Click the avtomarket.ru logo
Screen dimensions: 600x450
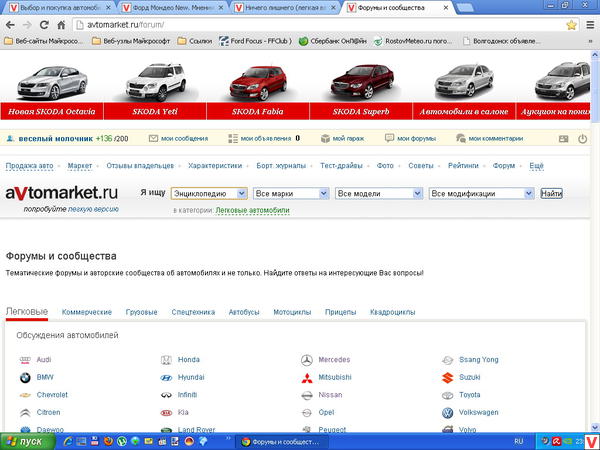click(62, 193)
